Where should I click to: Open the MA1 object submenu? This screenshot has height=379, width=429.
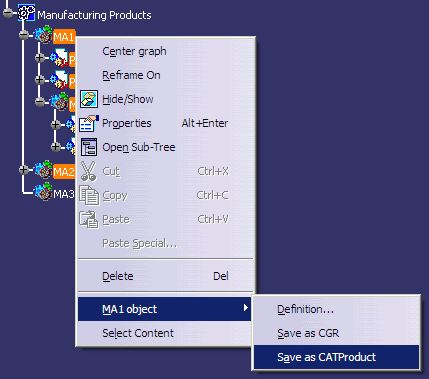pos(165,309)
